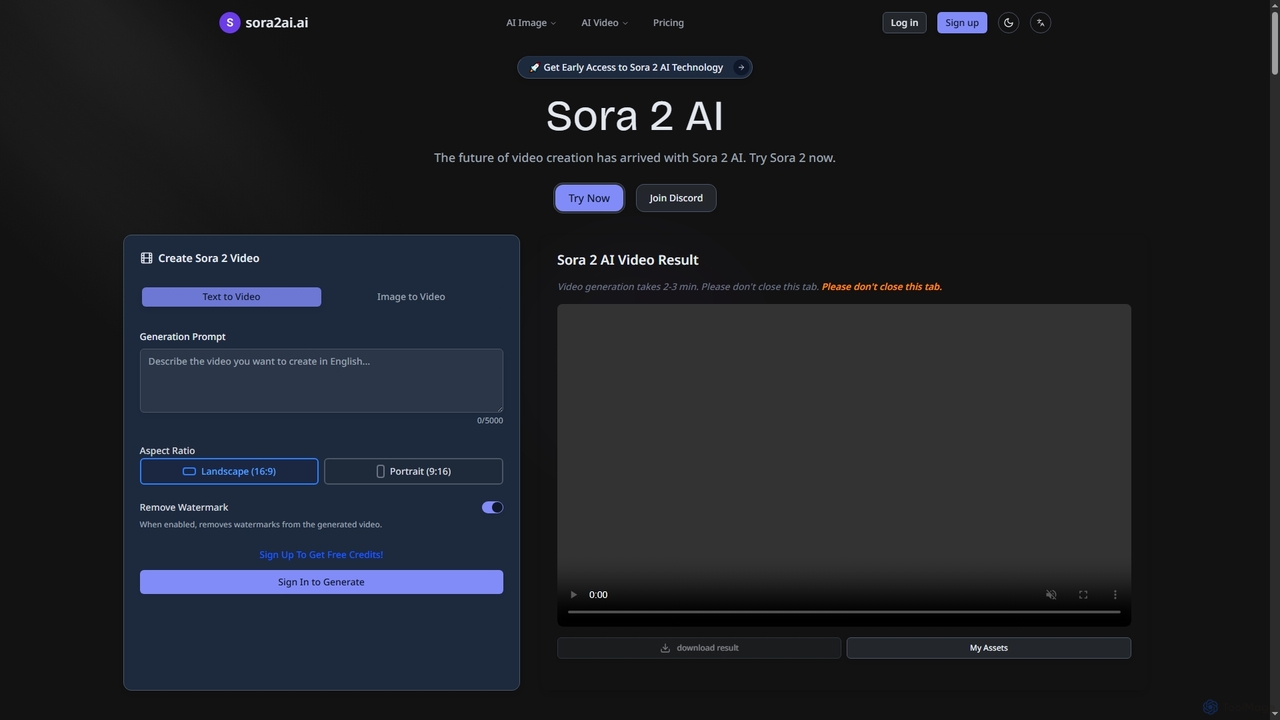Click the Try Now button
The height and width of the screenshot is (720, 1280).
589,198
